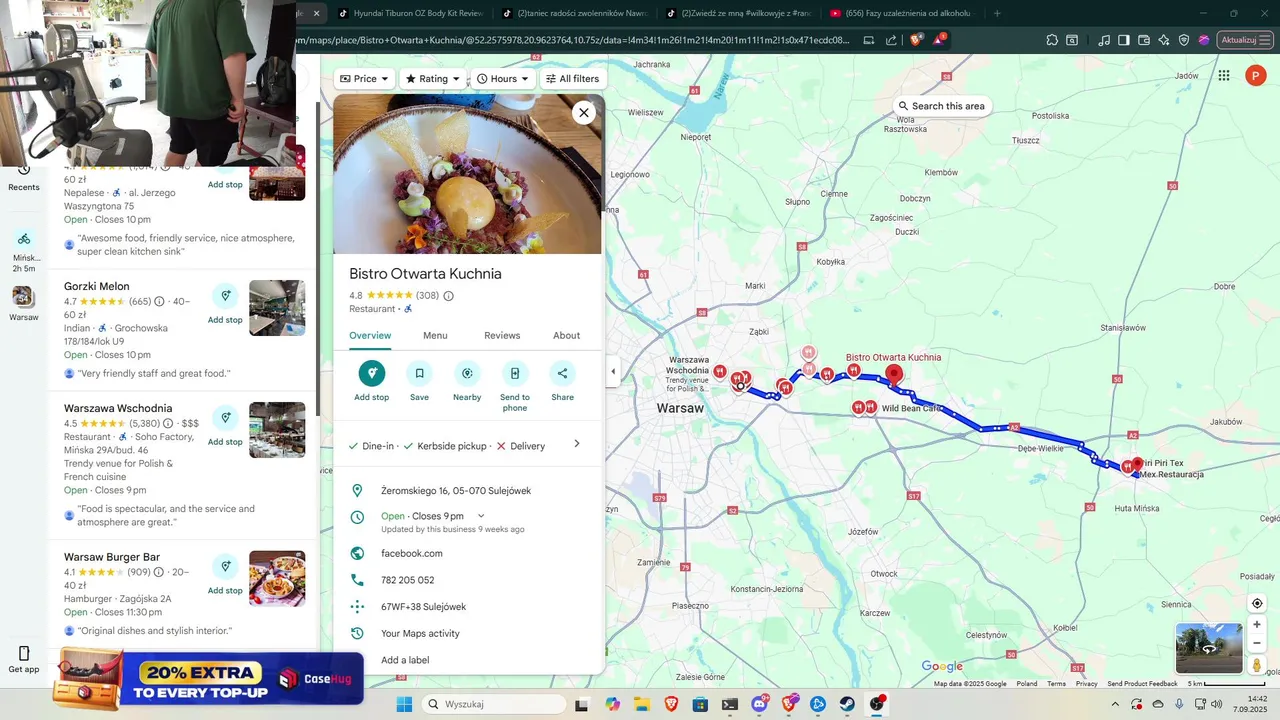Show your location on the map
Viewport: 1280px width, 720px height.
point(1257,603)
